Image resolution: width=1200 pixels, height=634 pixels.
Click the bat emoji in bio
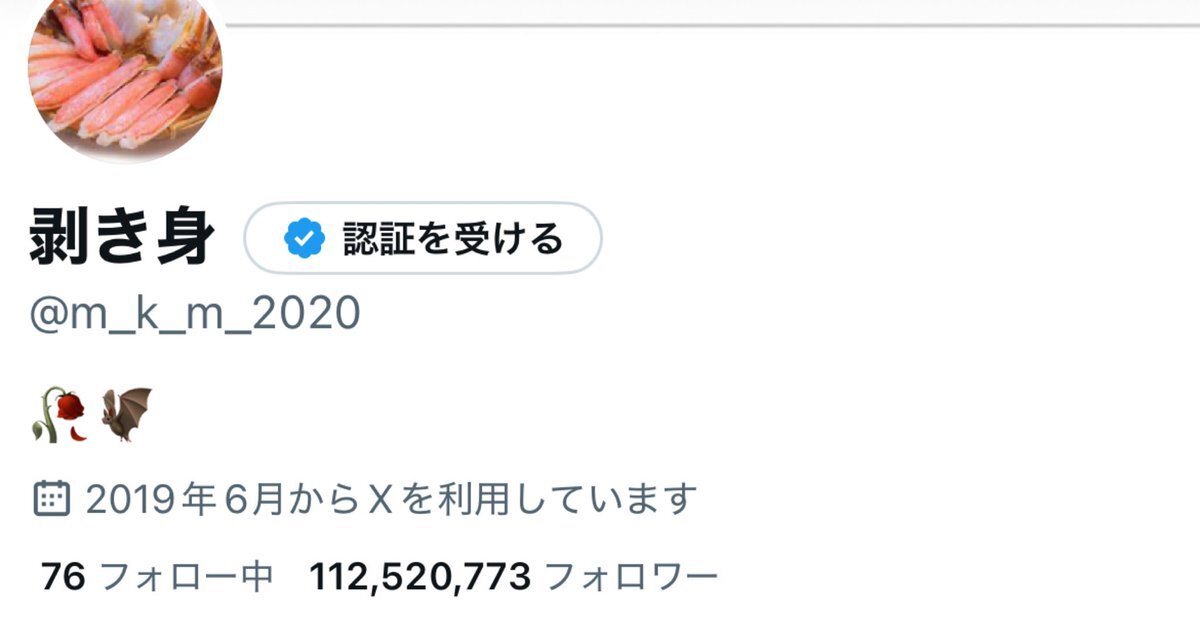[x=126, y=413]
